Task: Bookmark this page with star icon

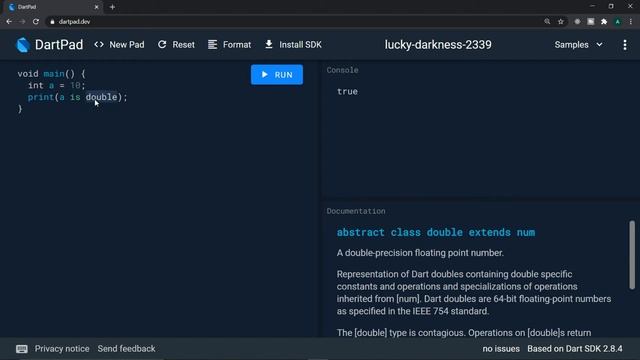Action: pos(561,22)
